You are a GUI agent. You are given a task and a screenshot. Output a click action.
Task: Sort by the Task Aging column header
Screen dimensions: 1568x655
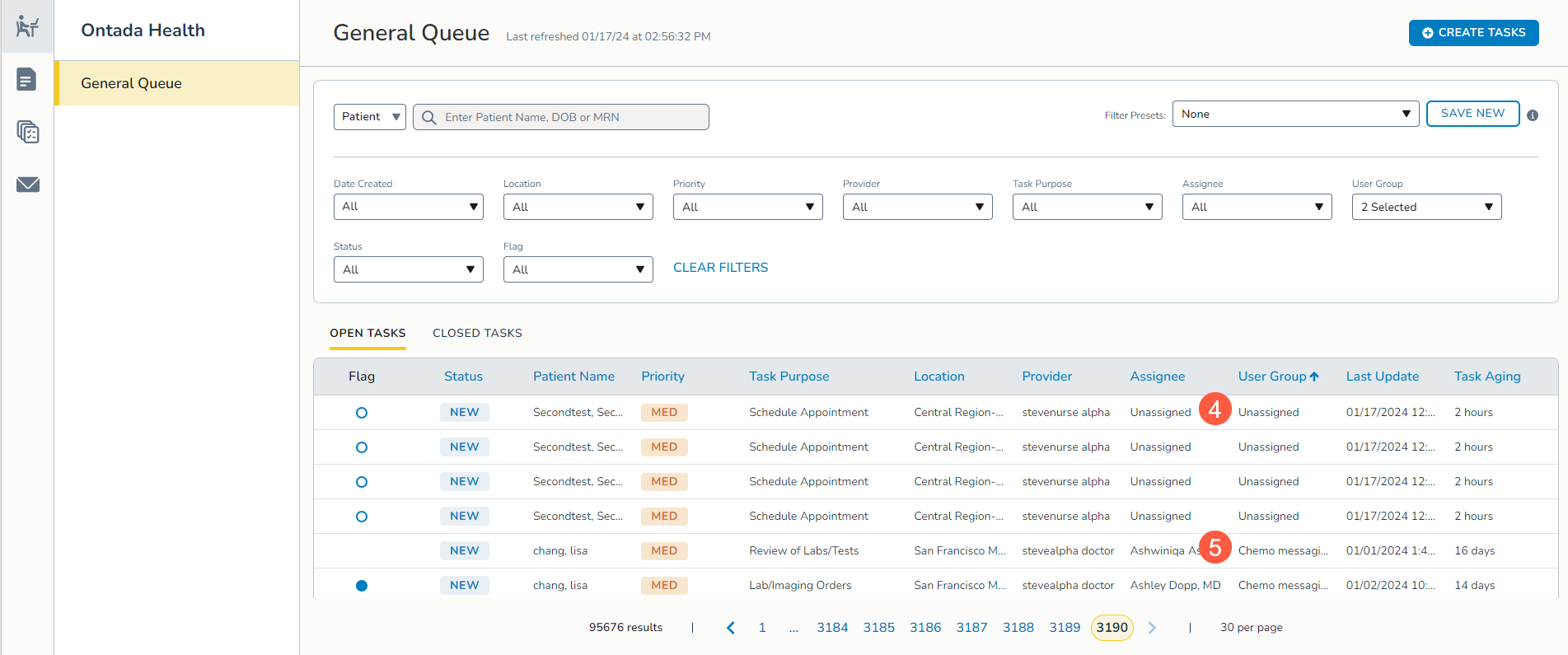(x=1486, y=377)
